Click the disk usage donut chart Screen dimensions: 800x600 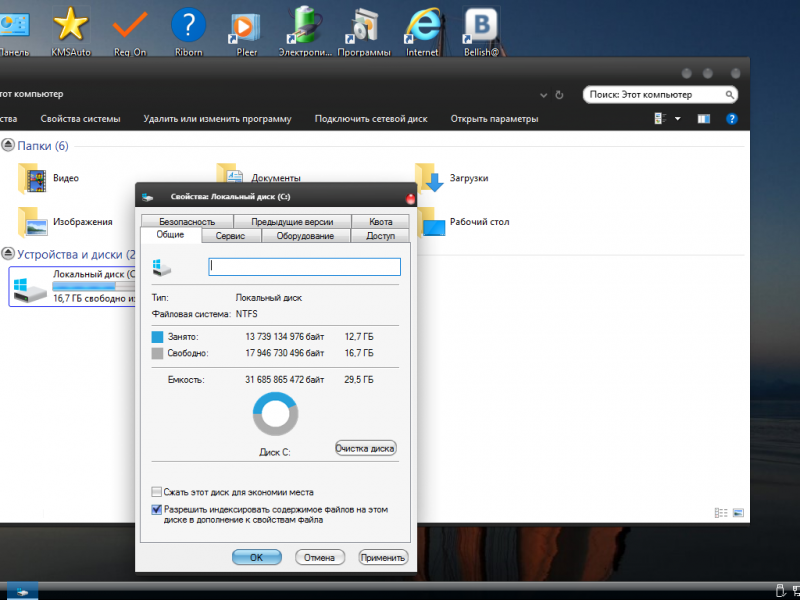click(276, 414)
